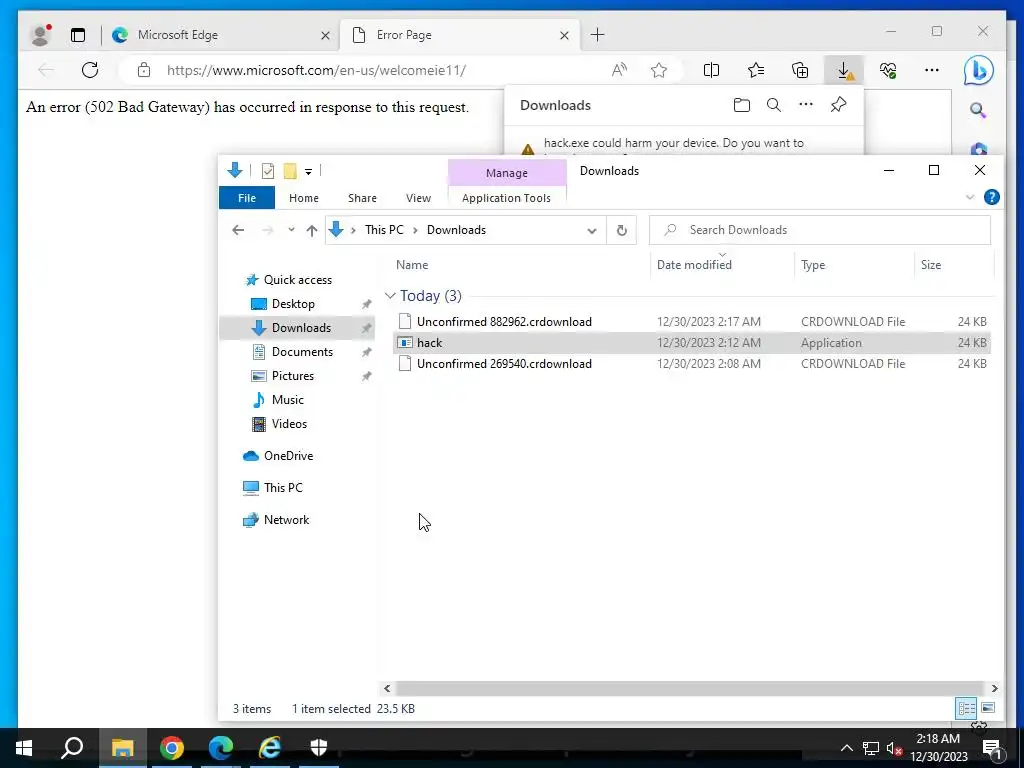Viewport: 1024px width, 768px height.
Task: Expand address bar history dropdown
Action: pos(592,231)
